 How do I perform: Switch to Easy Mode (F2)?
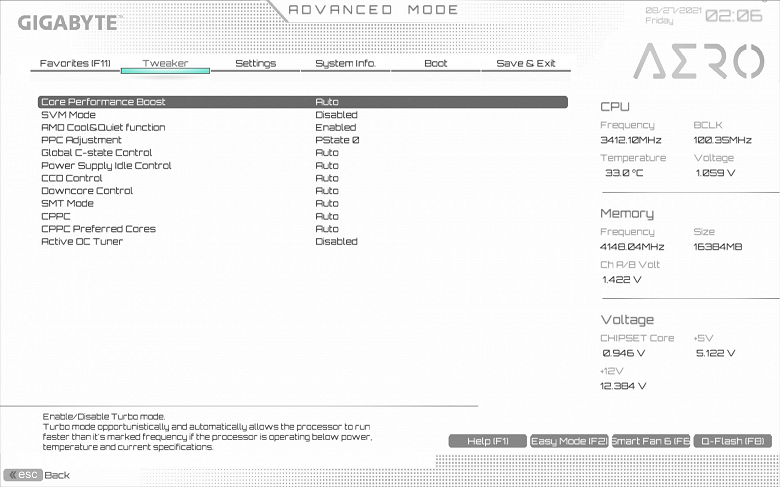[x=569, y=441]
